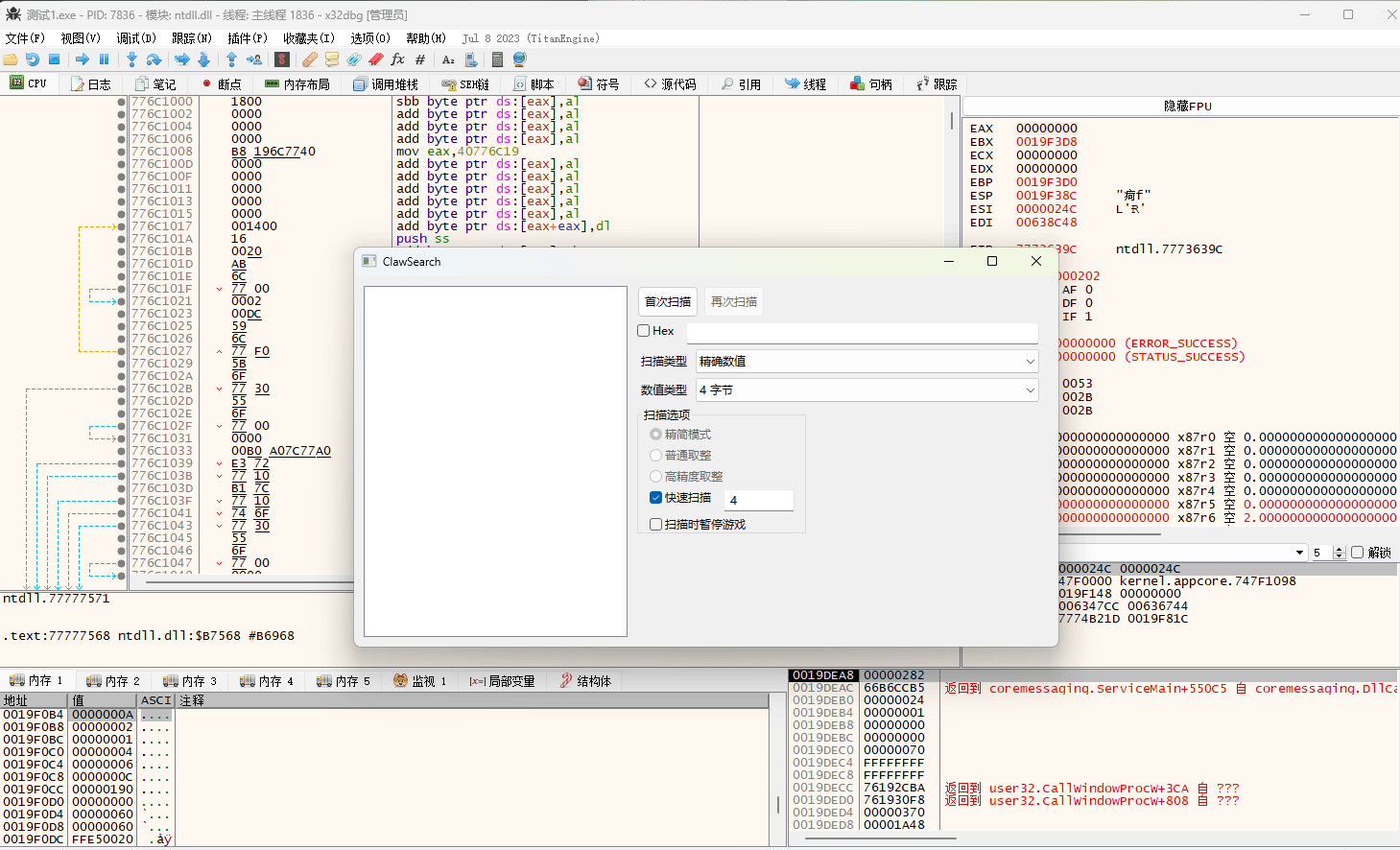Click the globe check-updates icon
The width and height of the screenshot is (1400, 850).
(519, 59)
